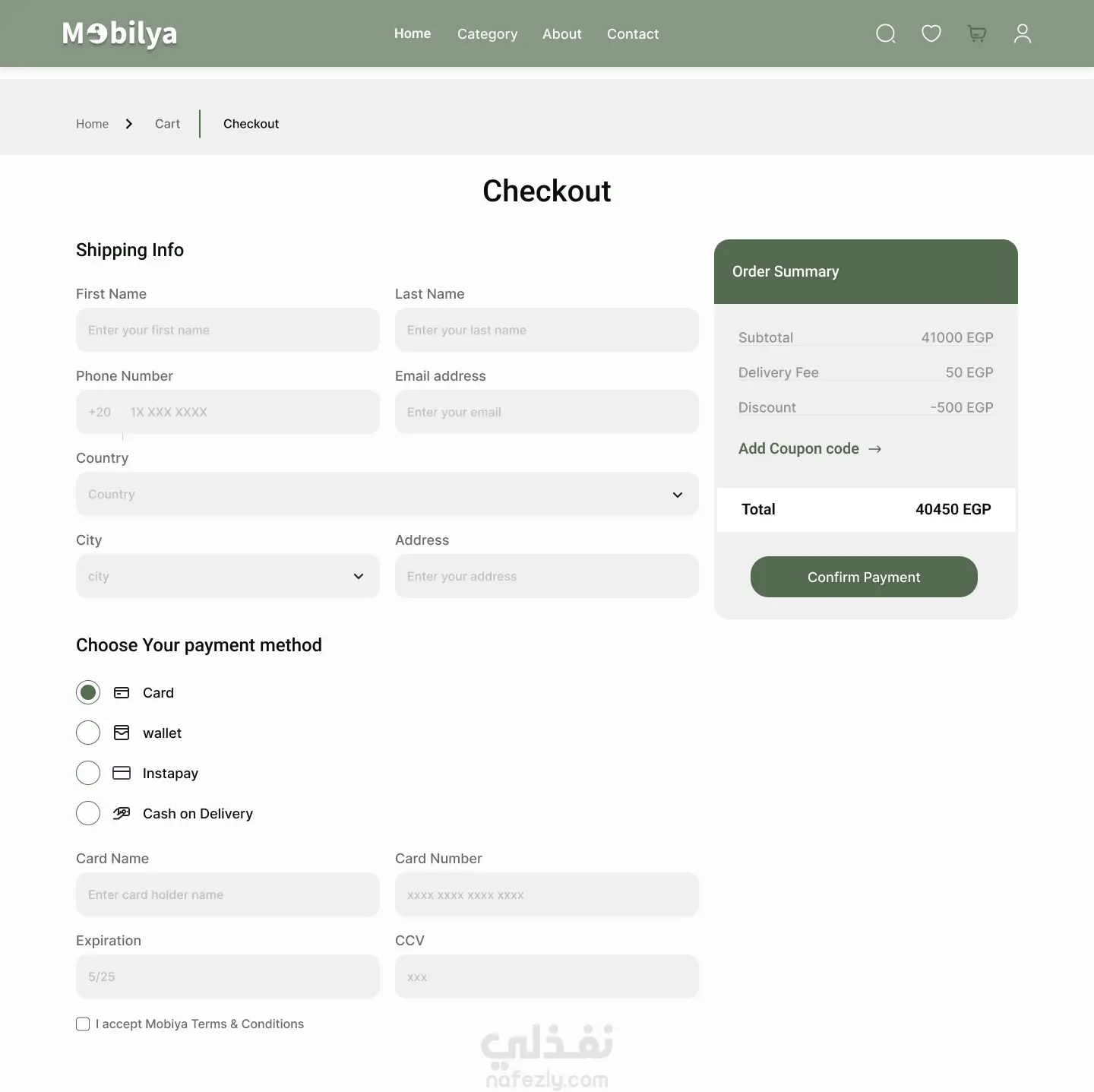
Task: Focus the Last Name input field
Action: click(547, 330)
